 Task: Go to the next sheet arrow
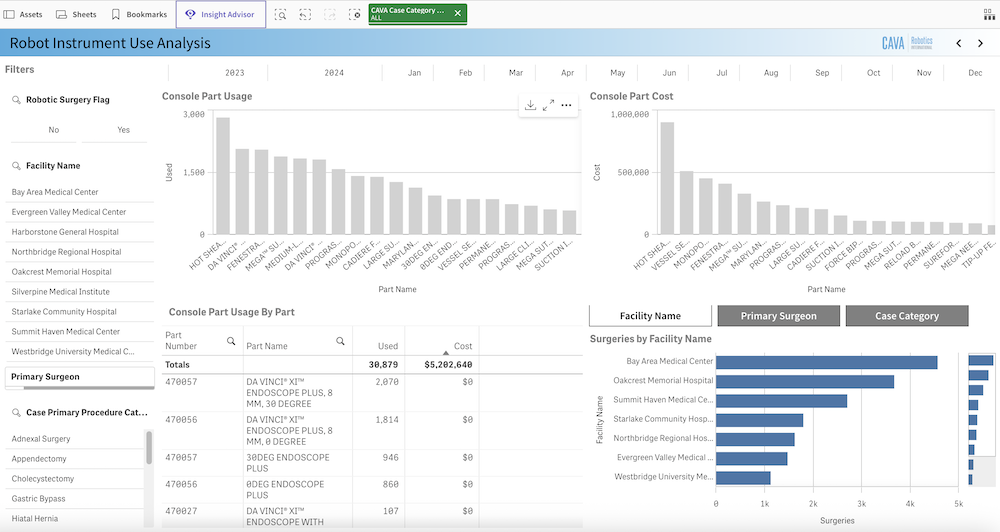(x=979, y=43)
